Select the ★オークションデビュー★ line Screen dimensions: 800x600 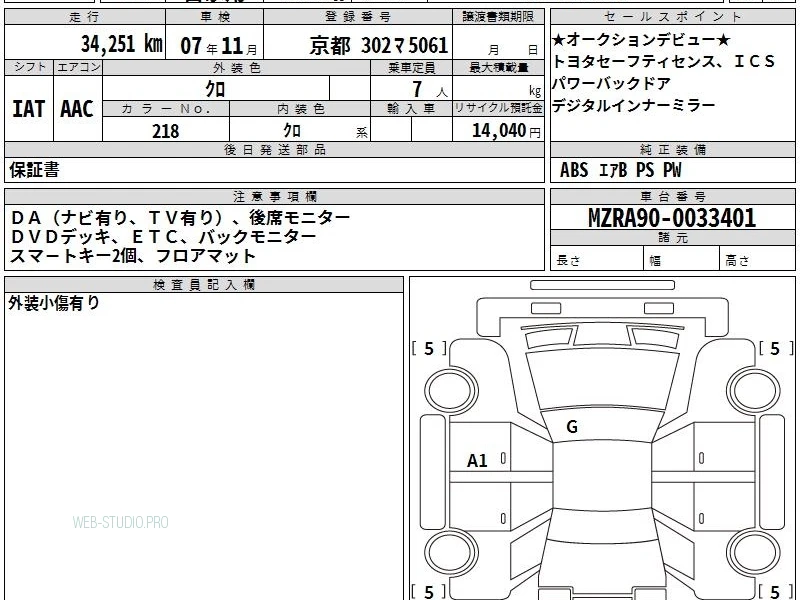[641, 40]
